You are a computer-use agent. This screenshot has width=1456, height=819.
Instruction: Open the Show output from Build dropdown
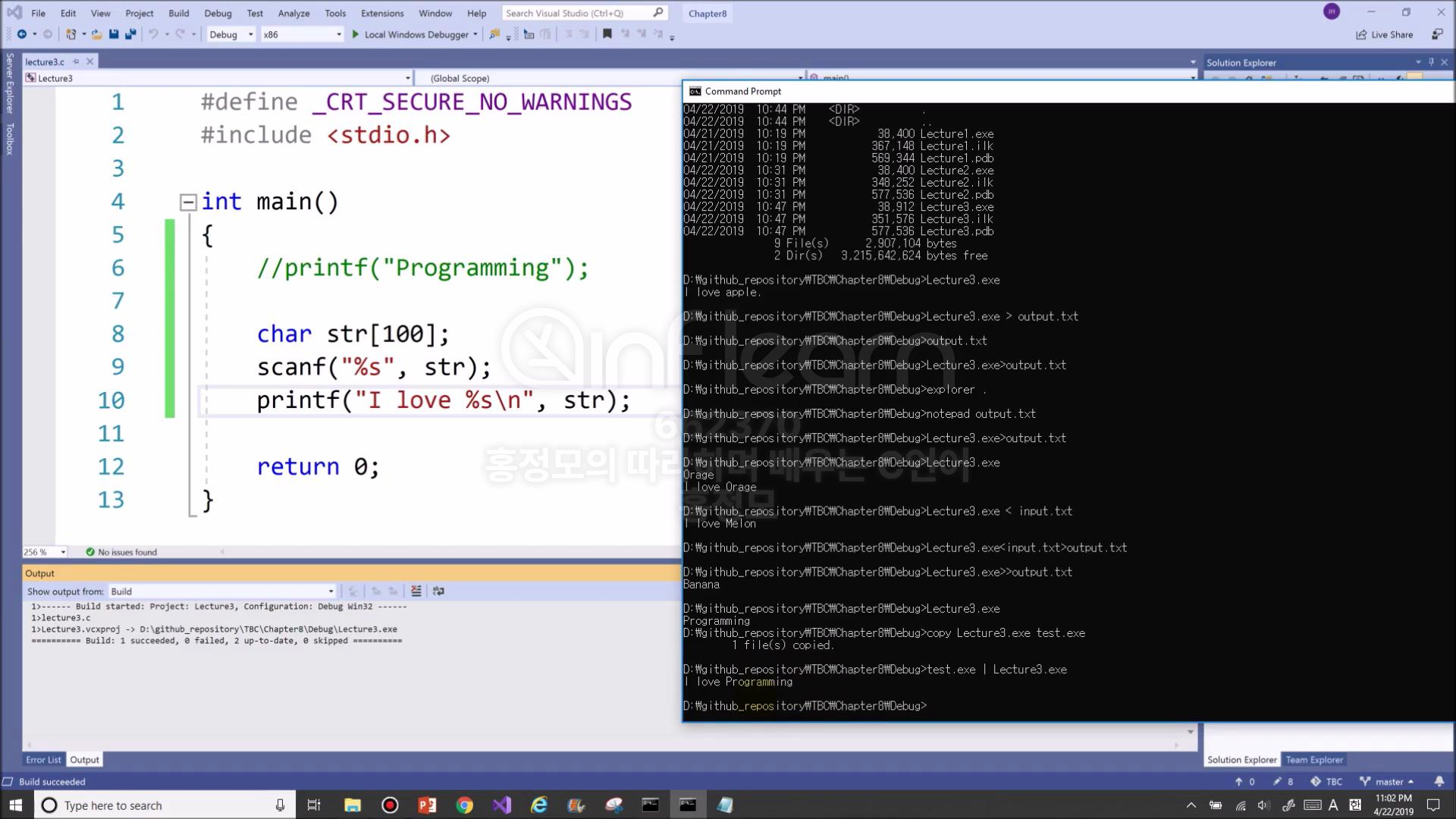[x=222, y=591]
